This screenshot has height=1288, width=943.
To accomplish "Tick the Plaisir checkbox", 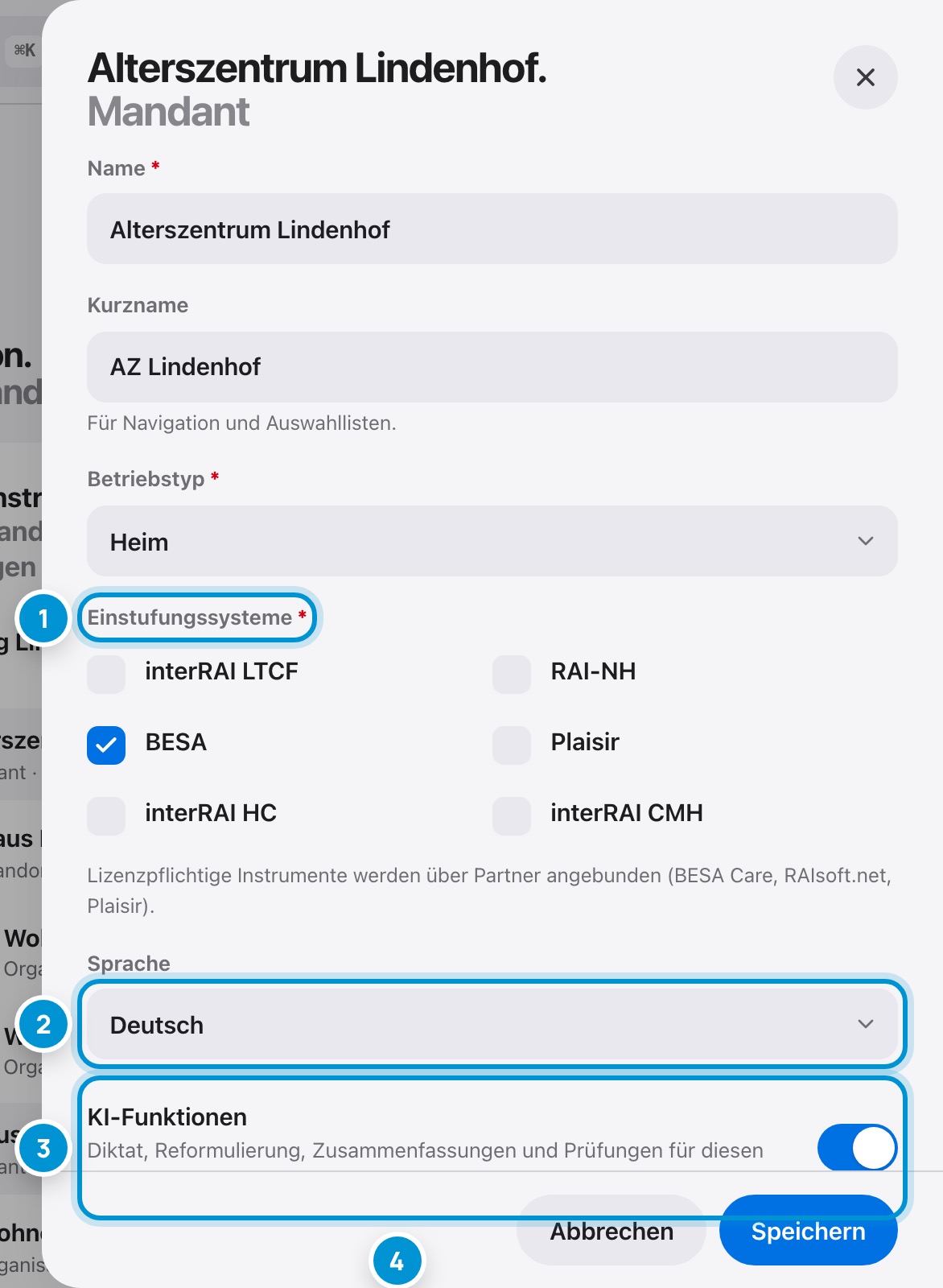I will (x=512, y=745).
